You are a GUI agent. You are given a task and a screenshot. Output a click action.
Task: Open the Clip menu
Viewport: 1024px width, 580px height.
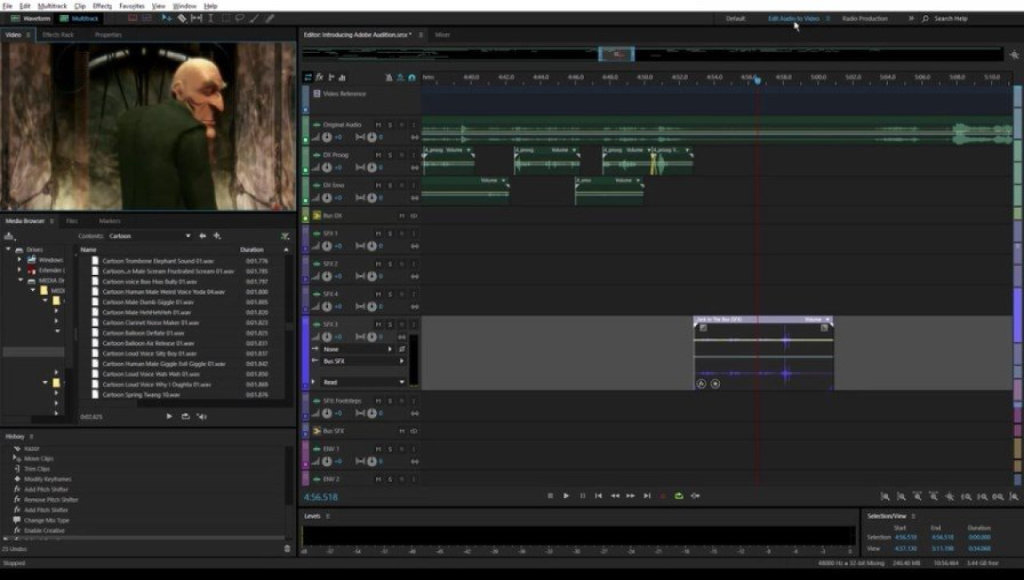(80, 5)
